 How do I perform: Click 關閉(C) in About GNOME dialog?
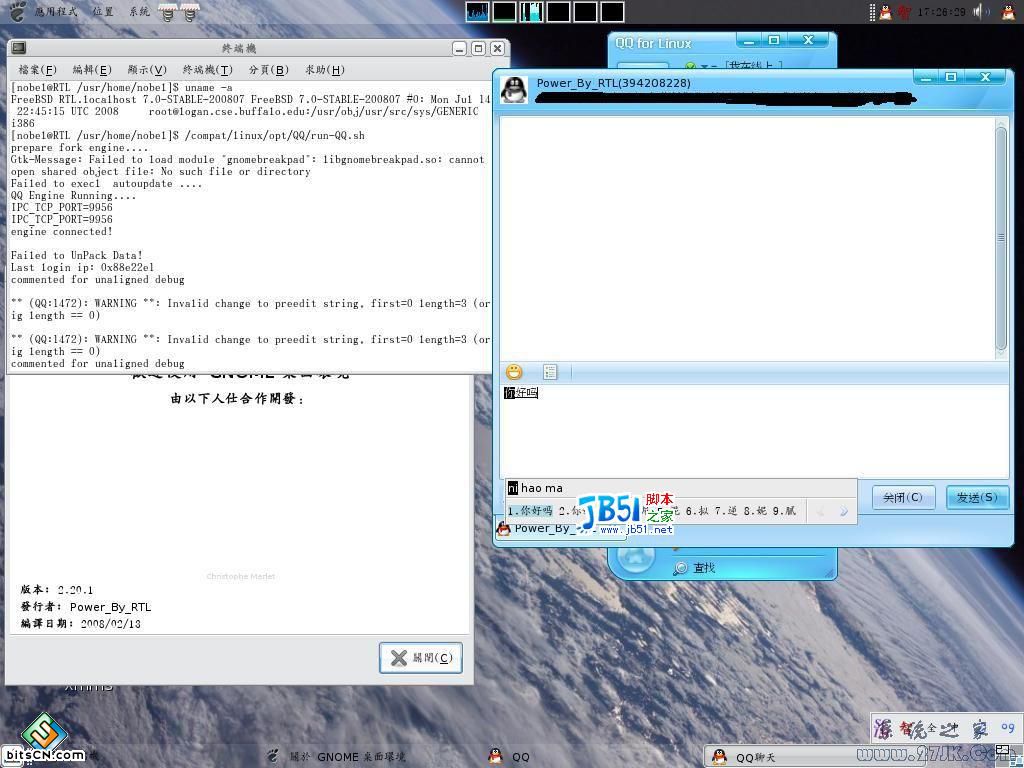(421, 658)
